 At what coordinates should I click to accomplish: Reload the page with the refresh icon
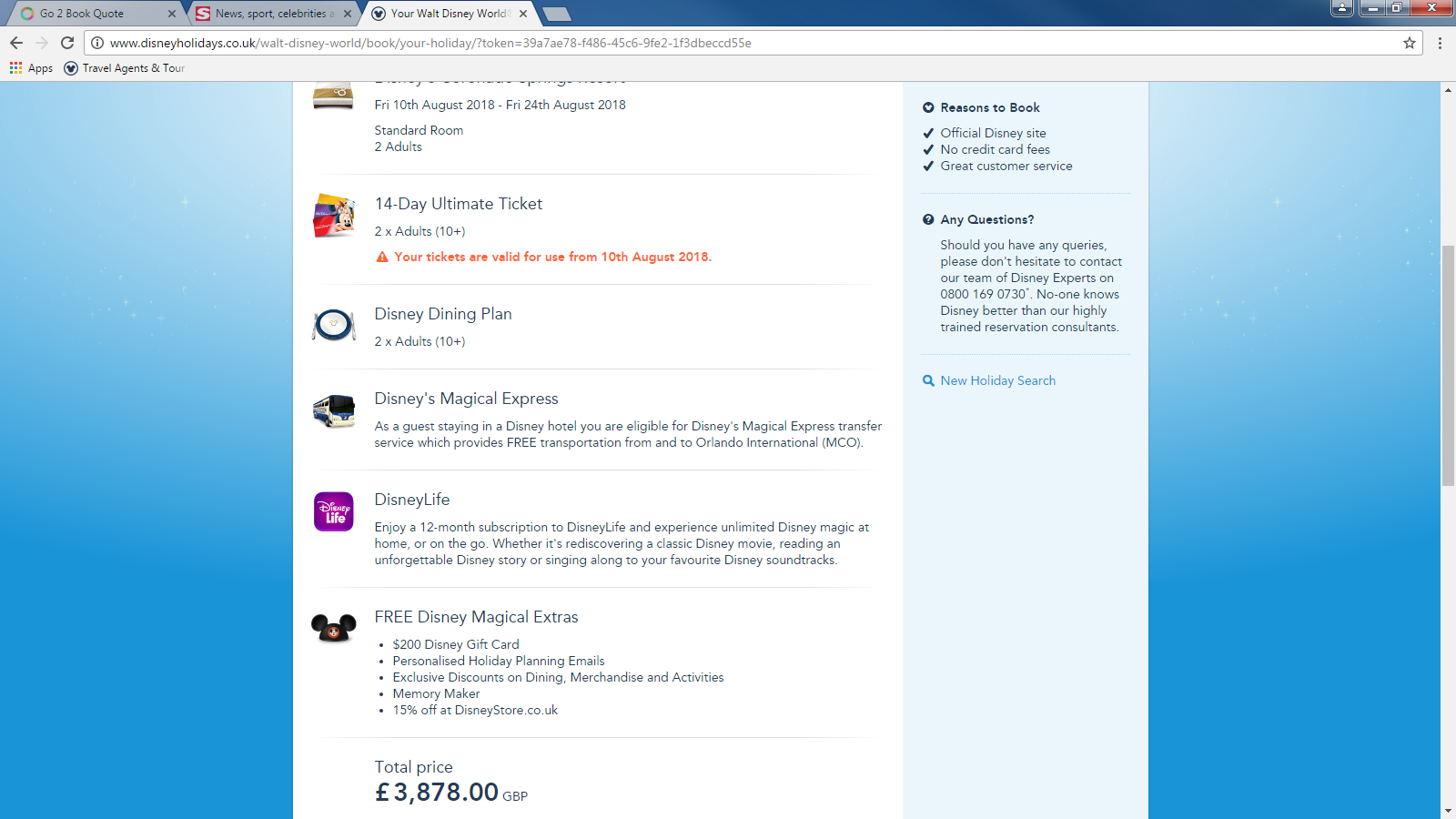[67, 43]
